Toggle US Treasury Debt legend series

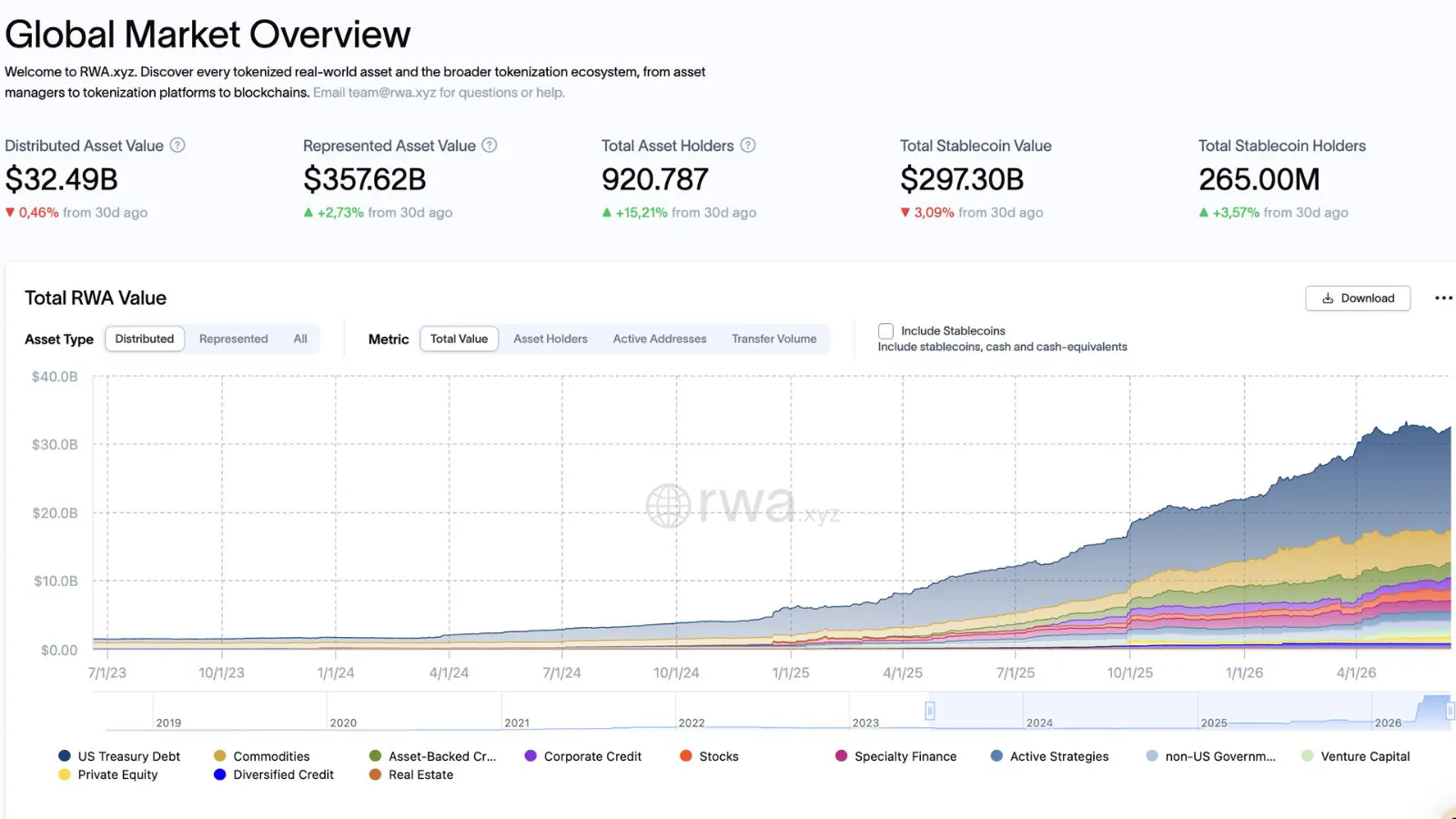click(x=119, y=756)
